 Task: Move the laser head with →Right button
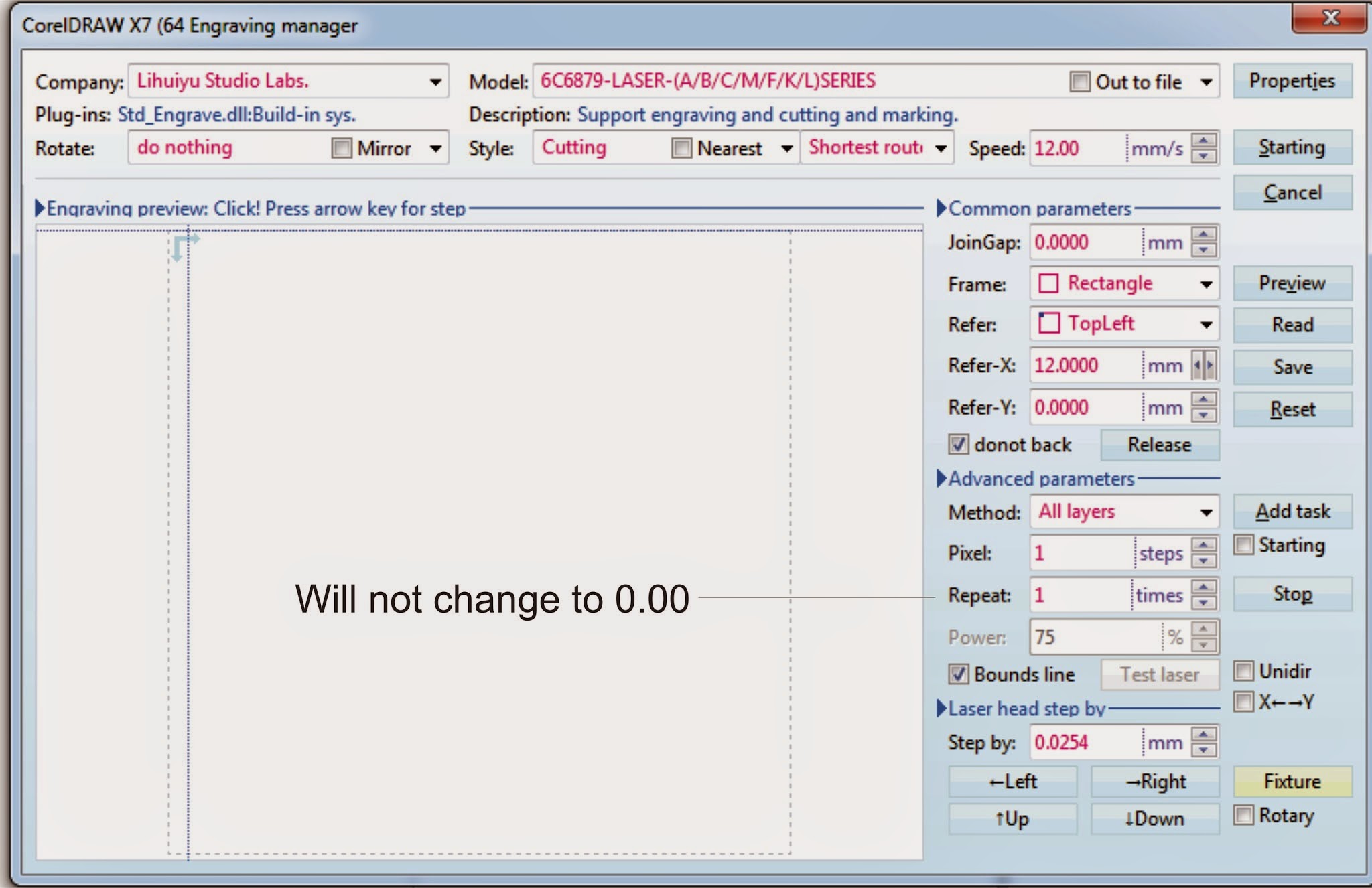(1155, 782)
